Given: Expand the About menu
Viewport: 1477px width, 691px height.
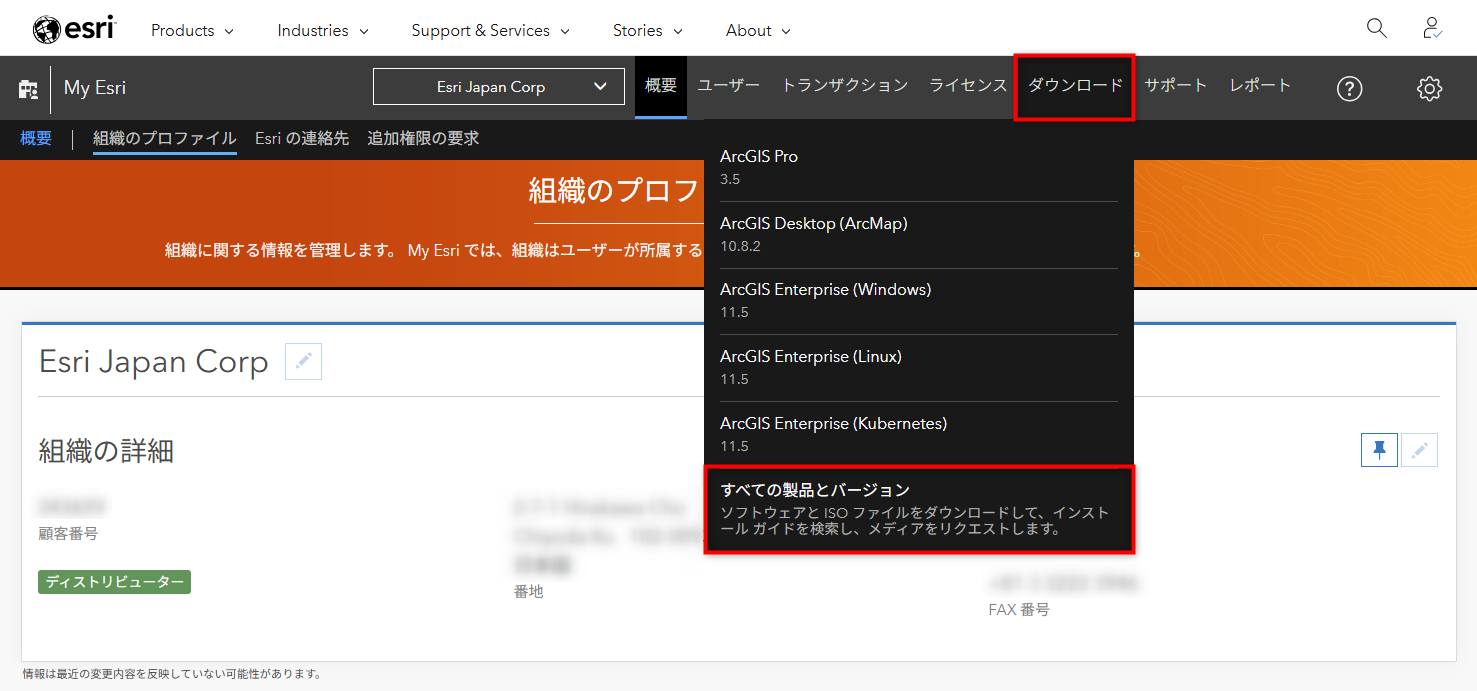Looking at the screenshot, I should (x=758, y=30).
